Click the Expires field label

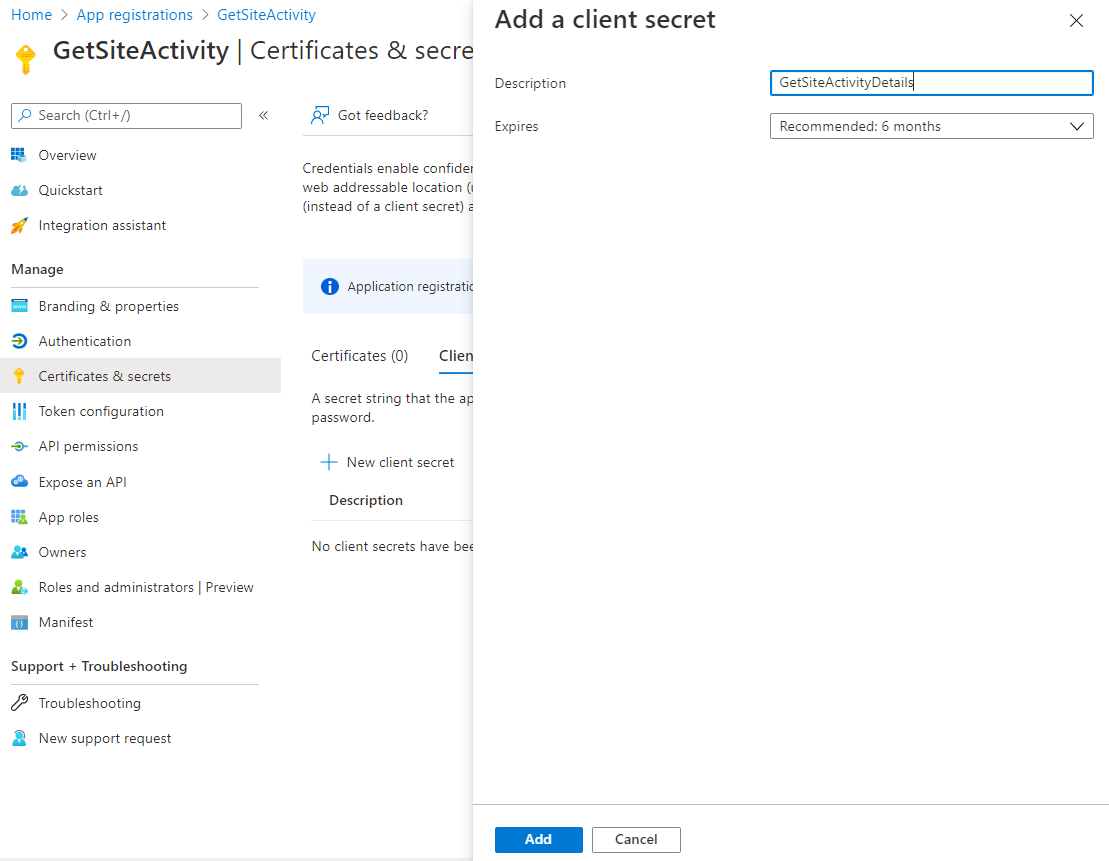[x=516, y=127]
